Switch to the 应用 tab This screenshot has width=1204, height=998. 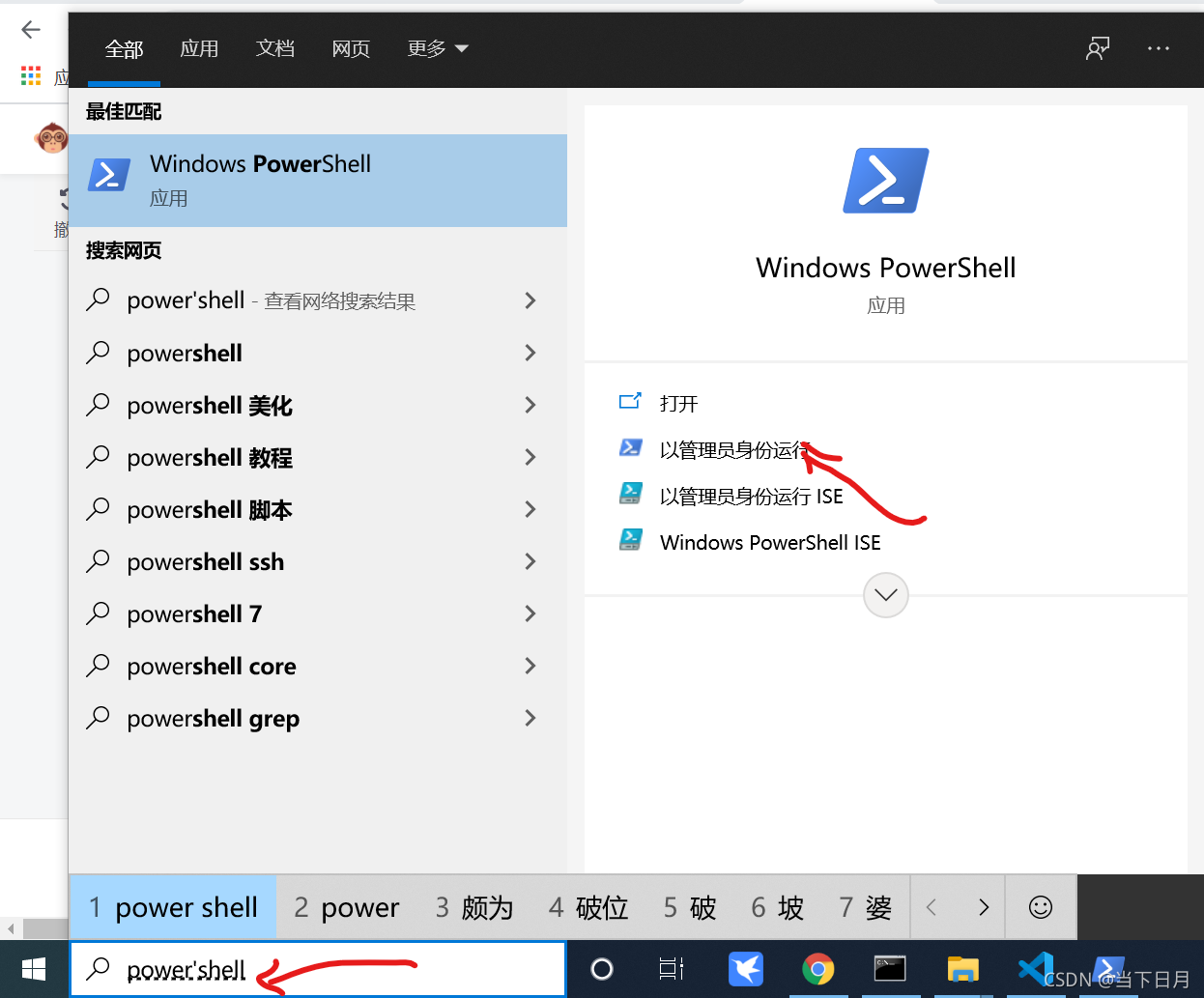coord(199,48)
